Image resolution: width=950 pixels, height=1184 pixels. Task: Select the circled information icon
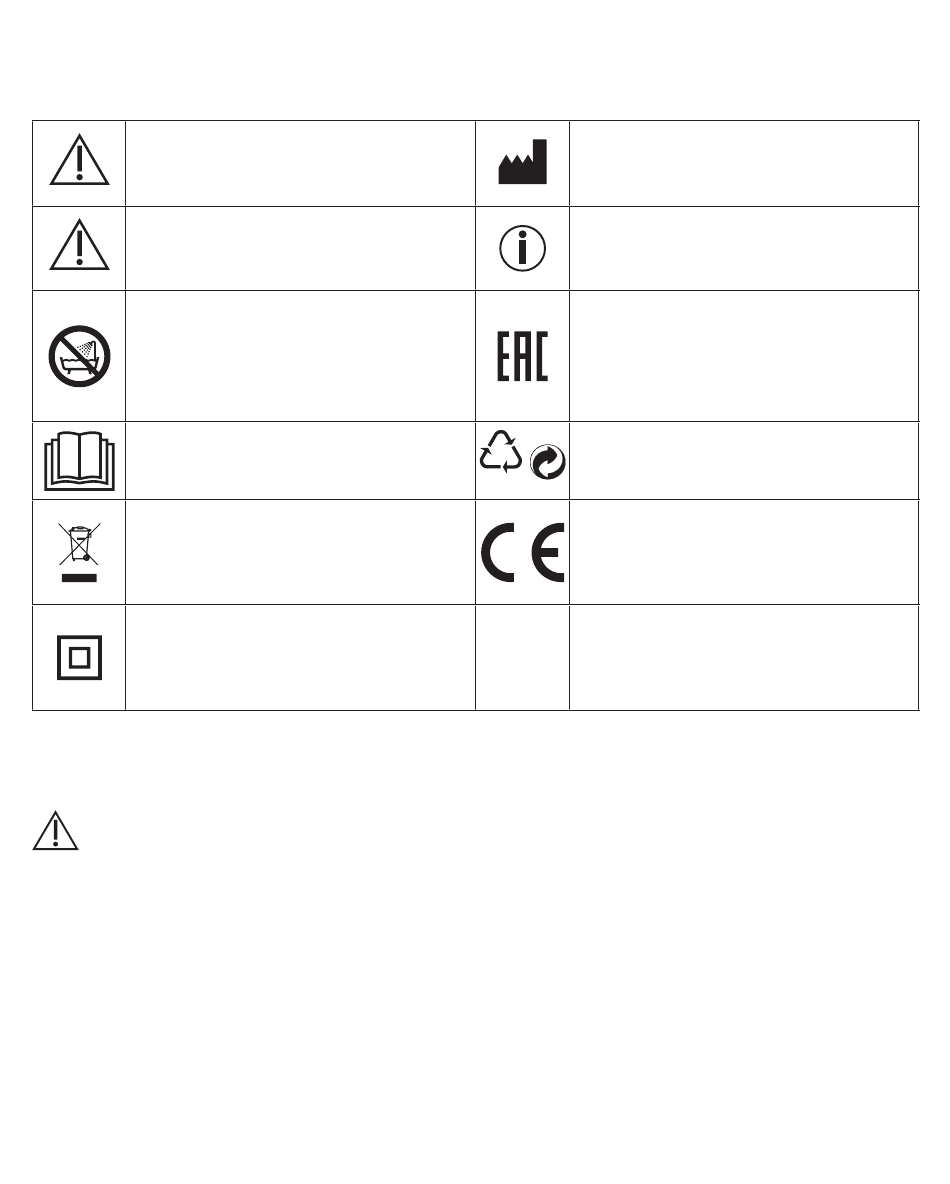click(523, 249)
